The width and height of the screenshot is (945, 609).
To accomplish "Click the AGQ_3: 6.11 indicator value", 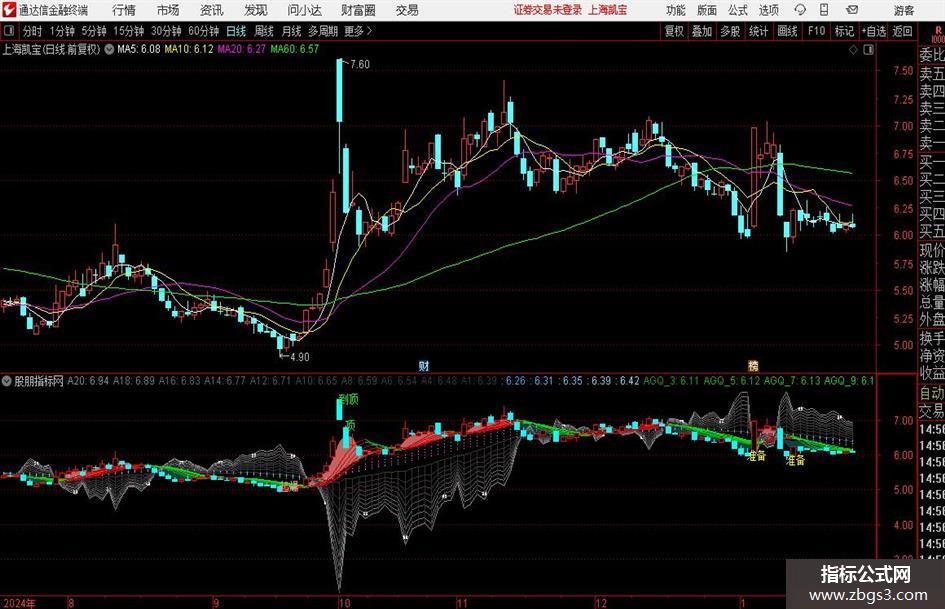I will [x=671, y=381].
